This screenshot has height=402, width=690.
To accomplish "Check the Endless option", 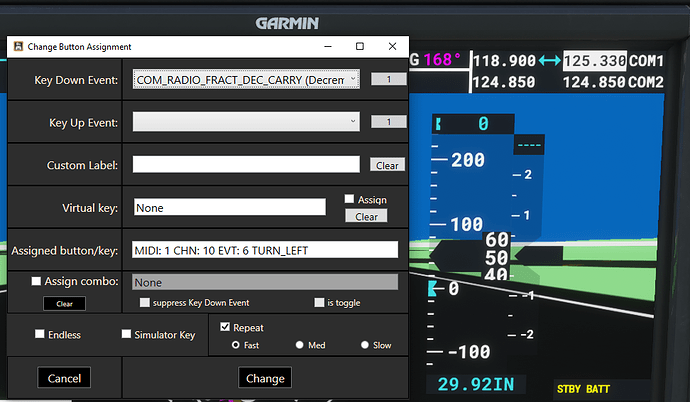I will (x=40, y=335).
